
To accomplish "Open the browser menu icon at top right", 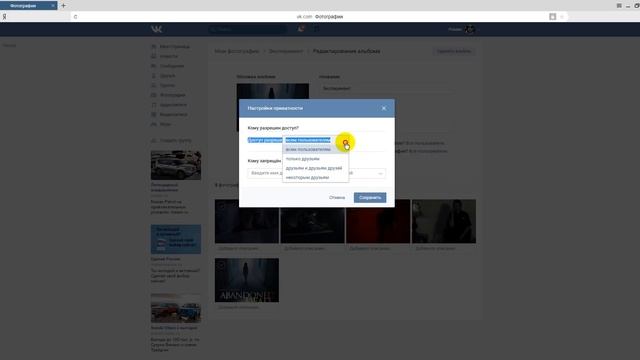I will (x=619, y=6).
